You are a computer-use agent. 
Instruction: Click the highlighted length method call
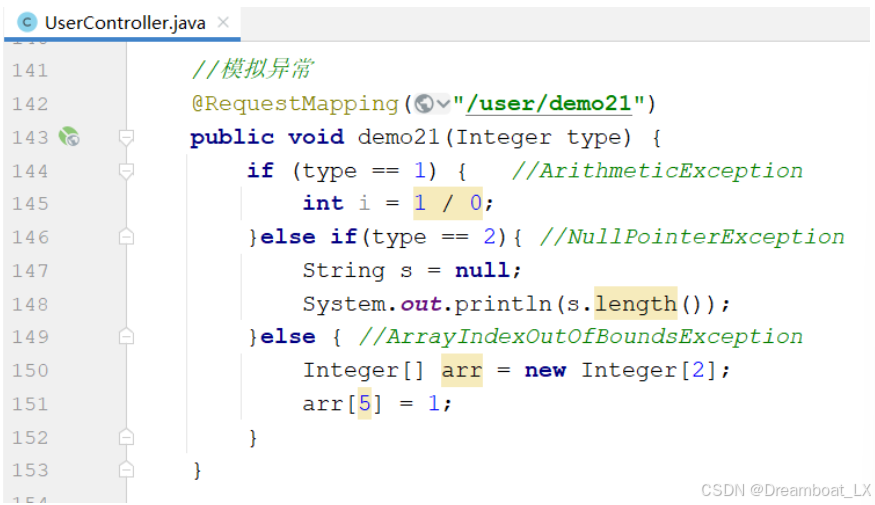tap(636, 304)
